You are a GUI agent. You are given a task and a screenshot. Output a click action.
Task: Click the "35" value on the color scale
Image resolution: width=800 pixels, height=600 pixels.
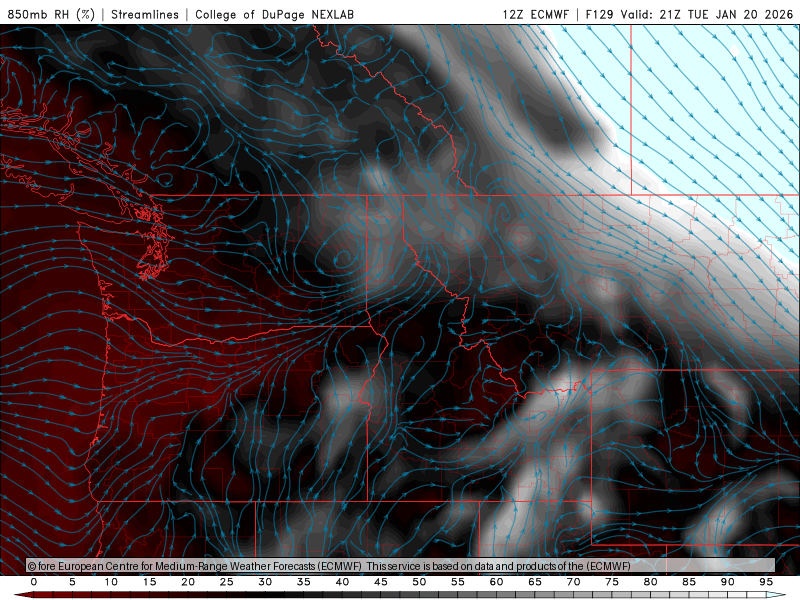coord(304,582)
